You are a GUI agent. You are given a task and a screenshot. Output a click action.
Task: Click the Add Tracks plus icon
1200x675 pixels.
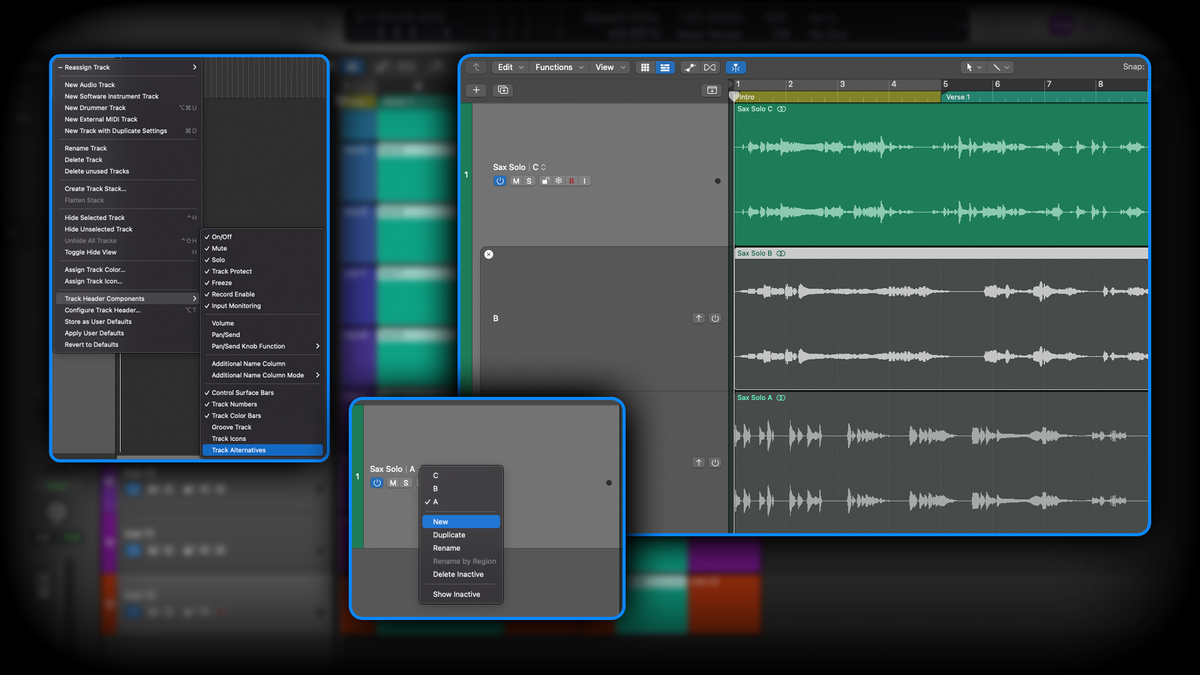(x=476, y=89)
